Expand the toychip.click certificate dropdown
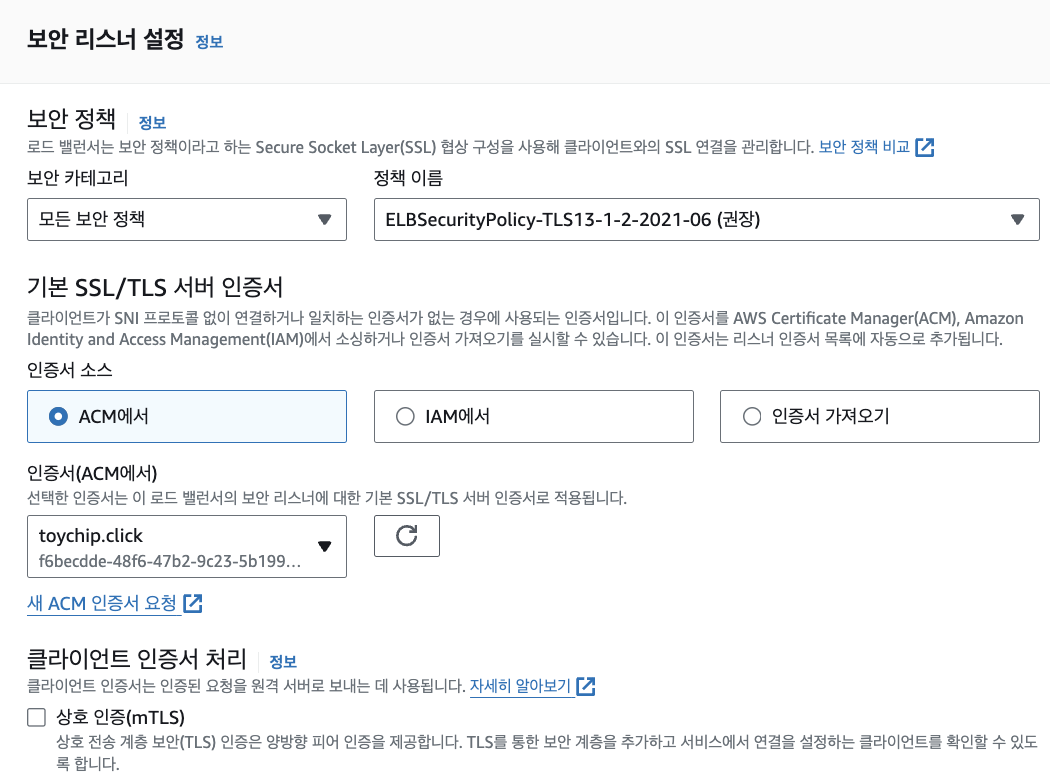The image size is (1050, 776). [187, 546]
